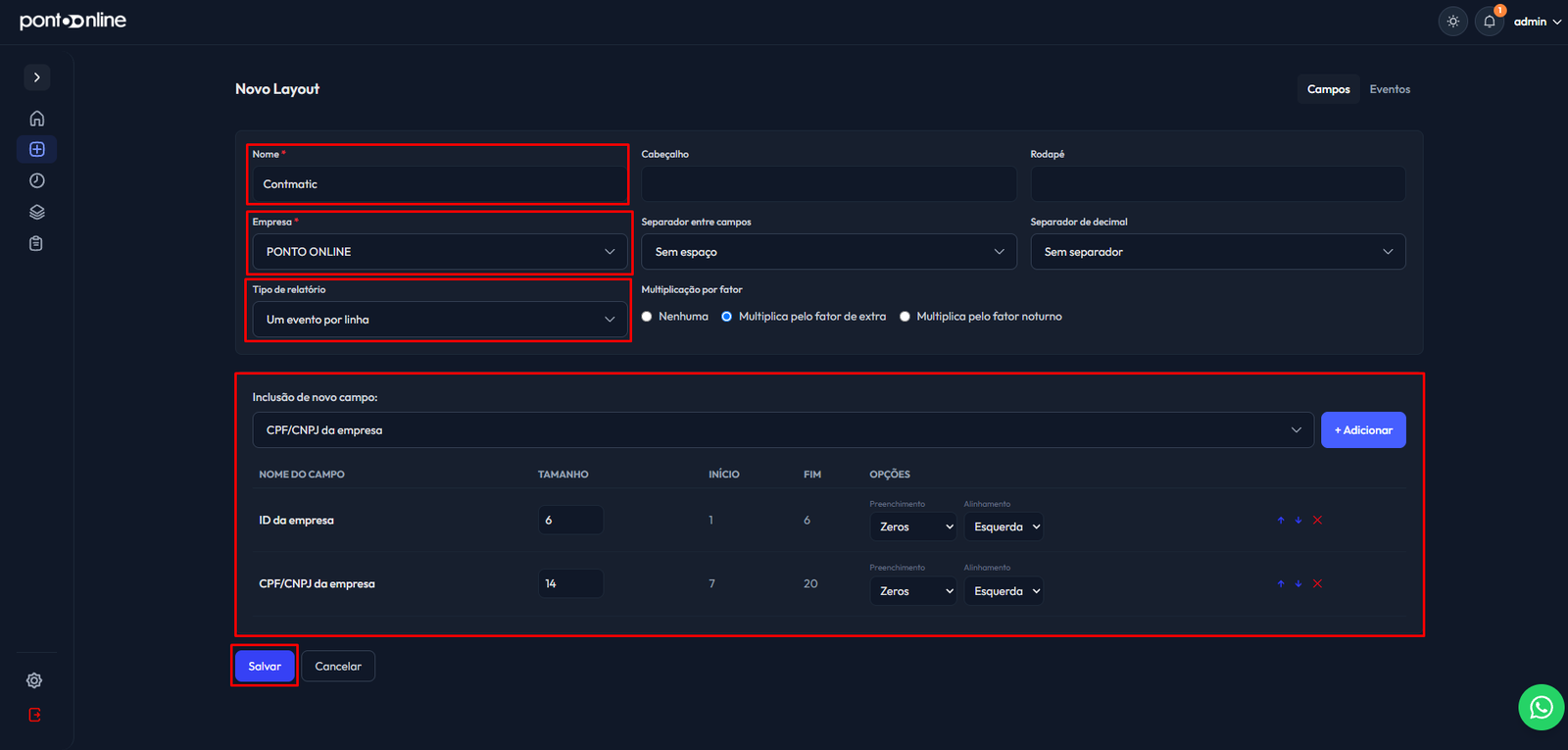
Task: Focus the Nome input field
Action: (x=440, y=184)
